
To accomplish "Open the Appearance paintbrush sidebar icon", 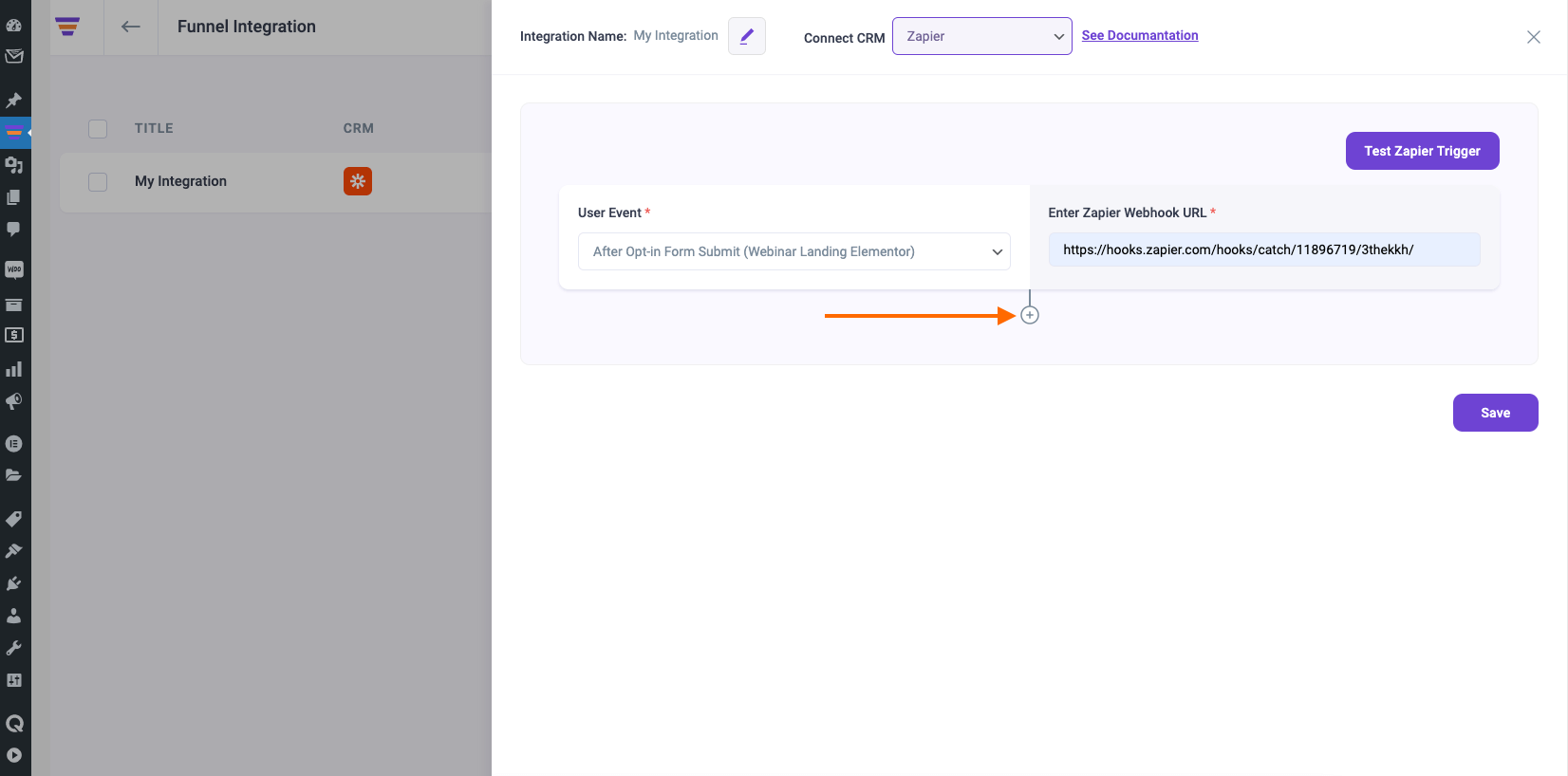I will [x=14, y=551].
